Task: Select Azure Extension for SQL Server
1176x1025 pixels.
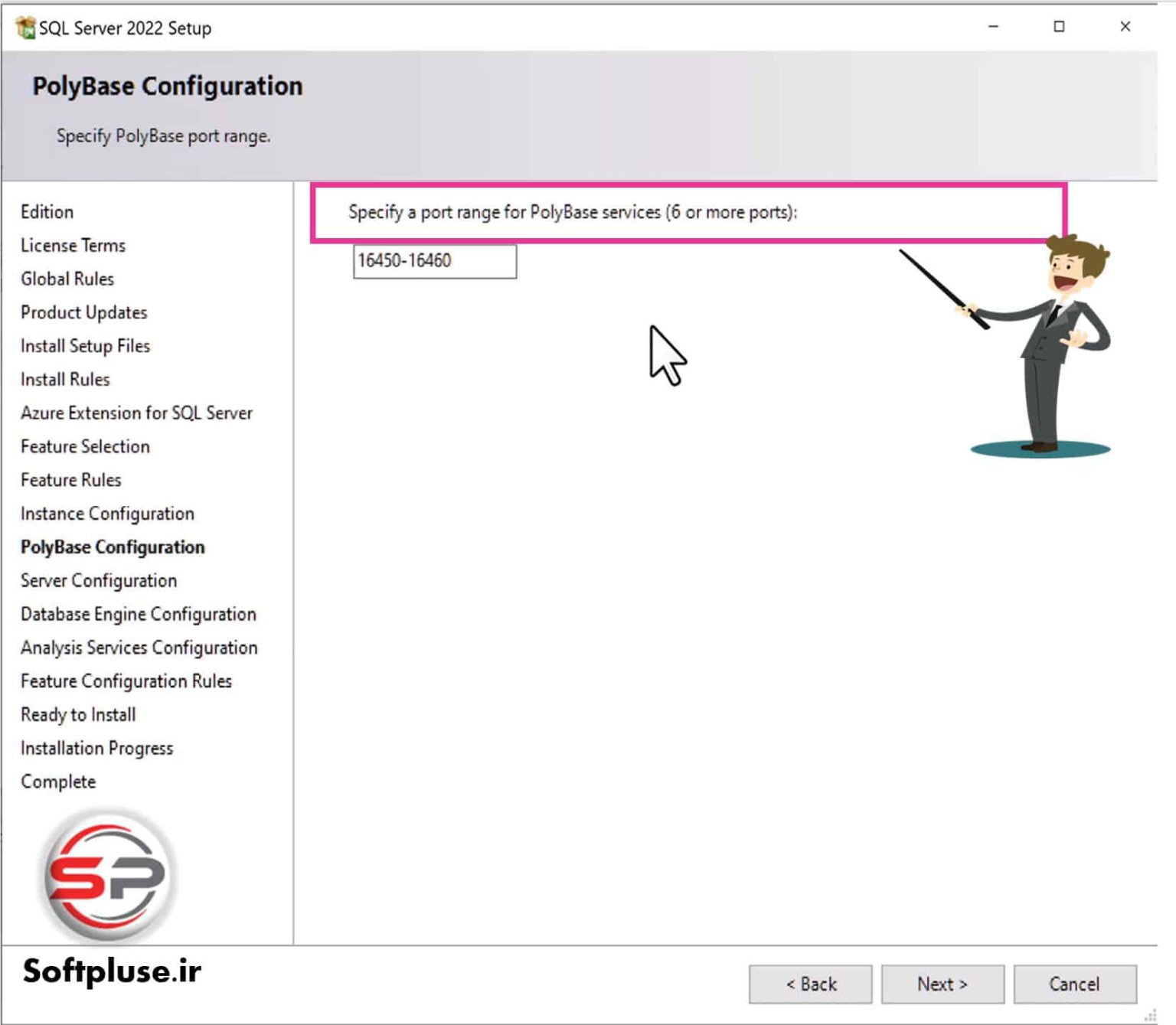Action: click(137, 413)
